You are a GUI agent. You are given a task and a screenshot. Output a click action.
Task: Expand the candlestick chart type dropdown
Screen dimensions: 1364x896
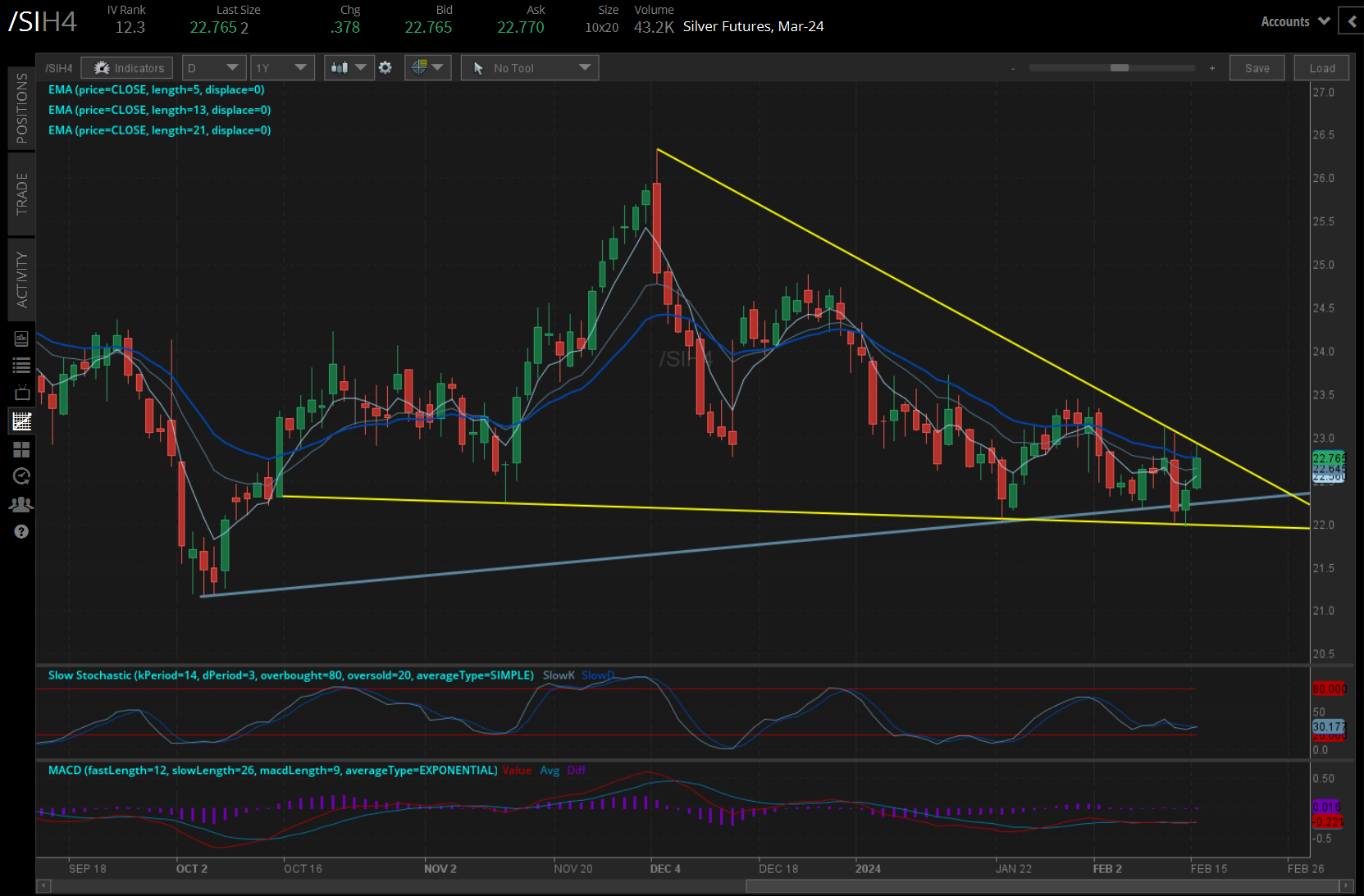click(x=349, y=68)
